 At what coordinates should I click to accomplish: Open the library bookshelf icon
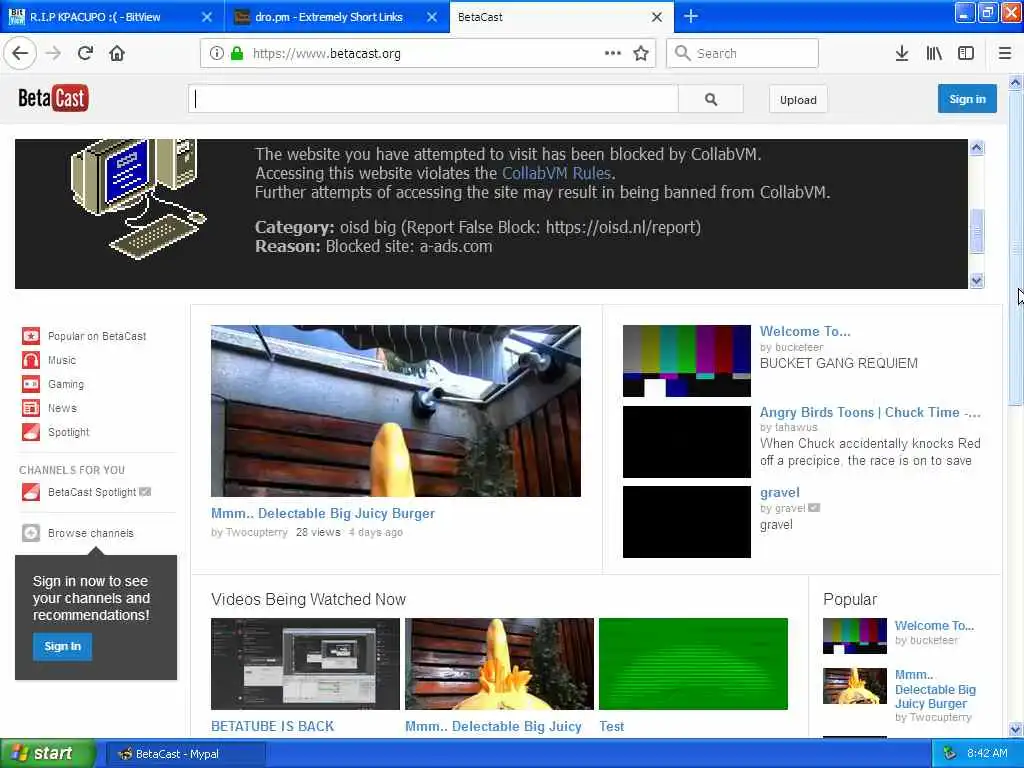[934, 54]
